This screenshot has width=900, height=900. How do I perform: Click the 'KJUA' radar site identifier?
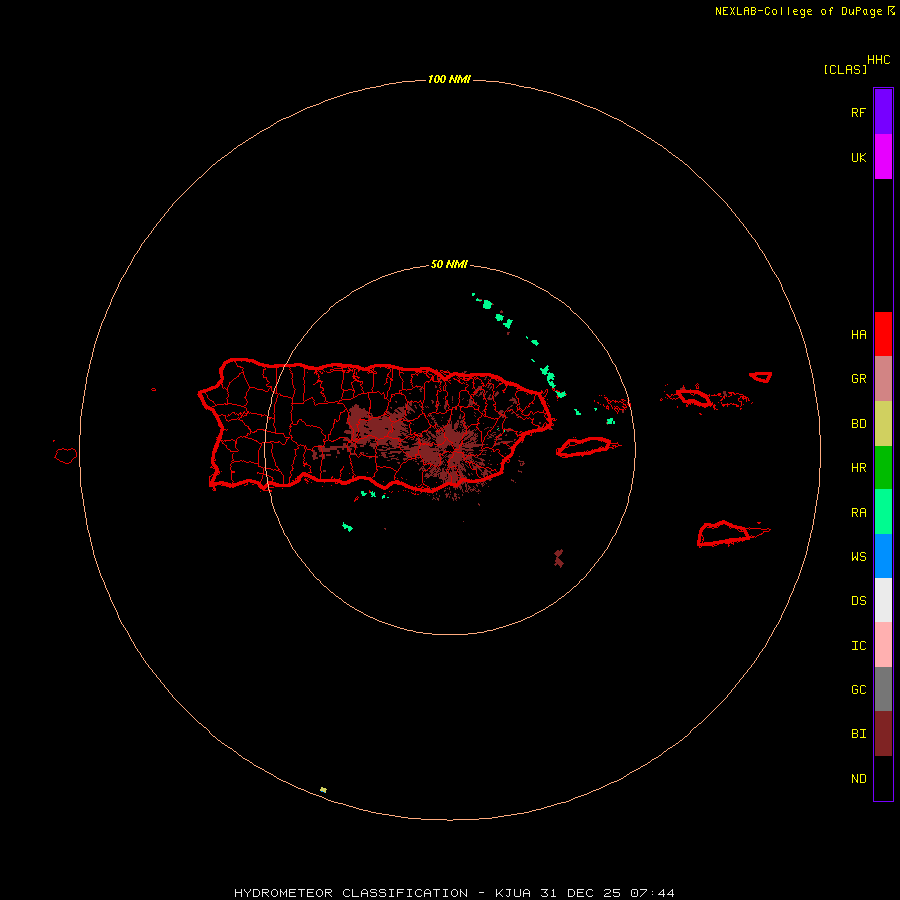point(513,893)
